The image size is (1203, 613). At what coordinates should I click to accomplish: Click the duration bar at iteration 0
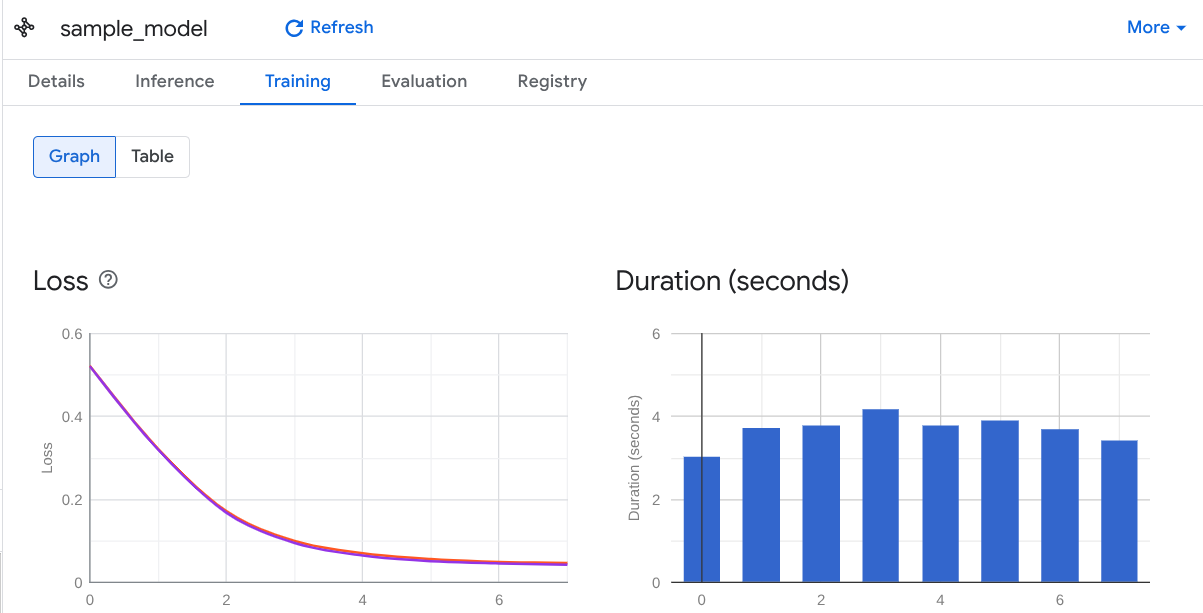click(x=702, y=519)
